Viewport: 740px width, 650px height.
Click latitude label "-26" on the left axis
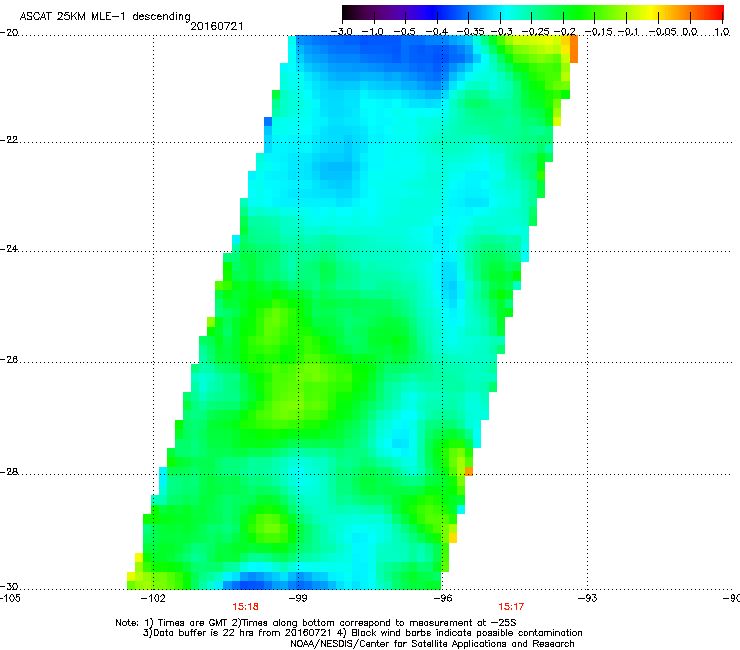coord(9,360)
